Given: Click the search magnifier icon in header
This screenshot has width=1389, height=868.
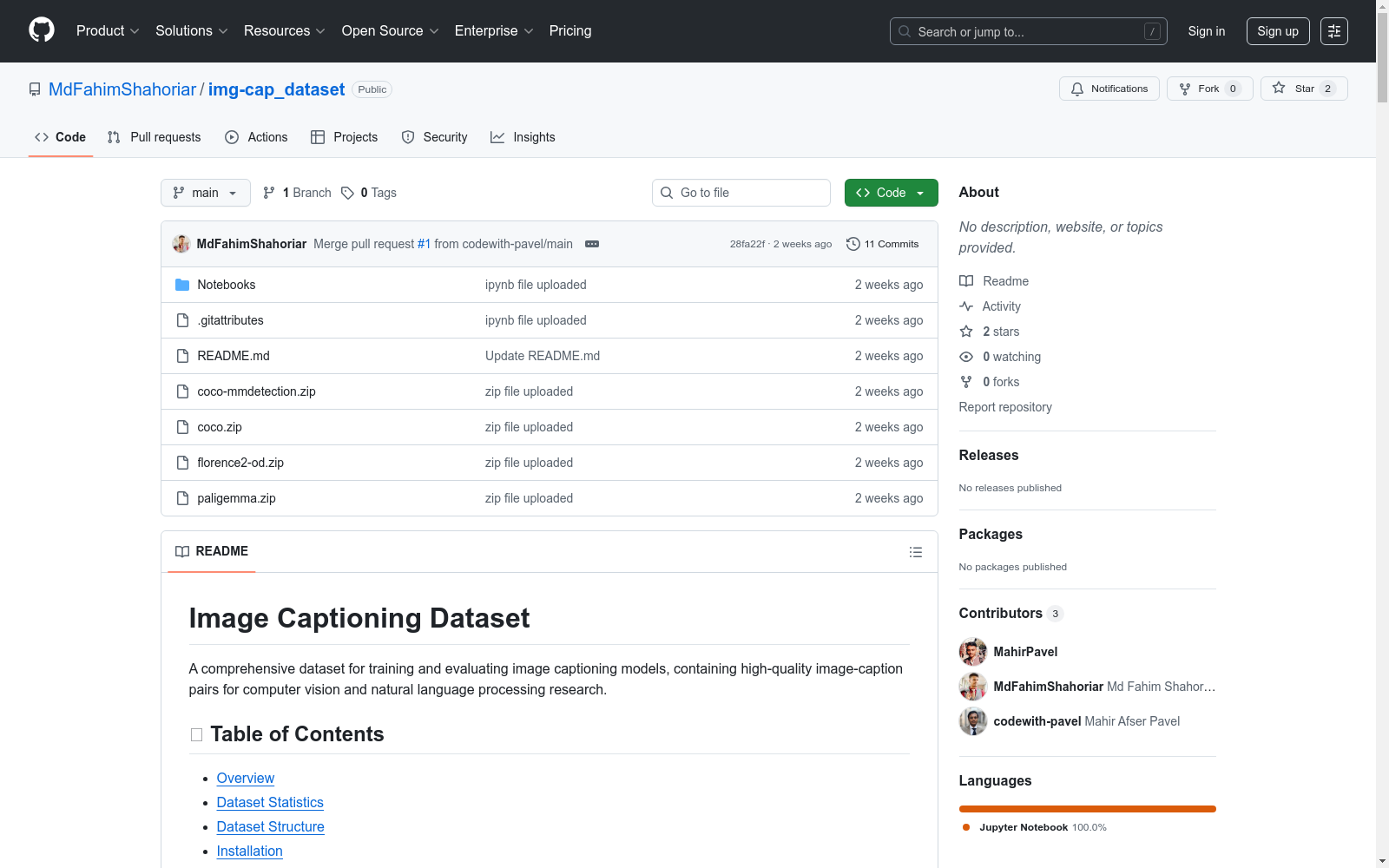Looking at the screenshot, I should [905, 31].
